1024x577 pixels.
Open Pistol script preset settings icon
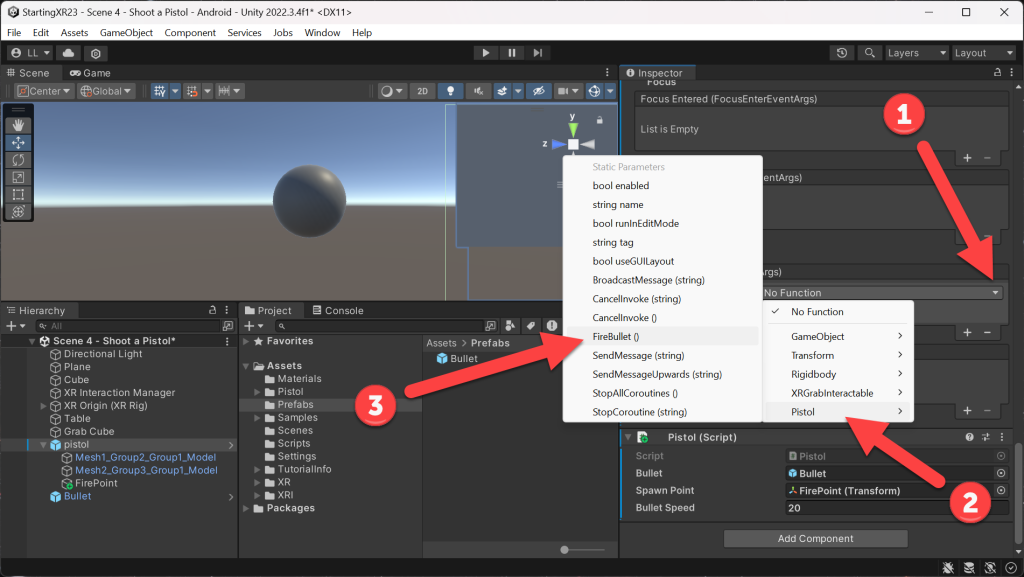pyautogui.click(x=985, y=437)
